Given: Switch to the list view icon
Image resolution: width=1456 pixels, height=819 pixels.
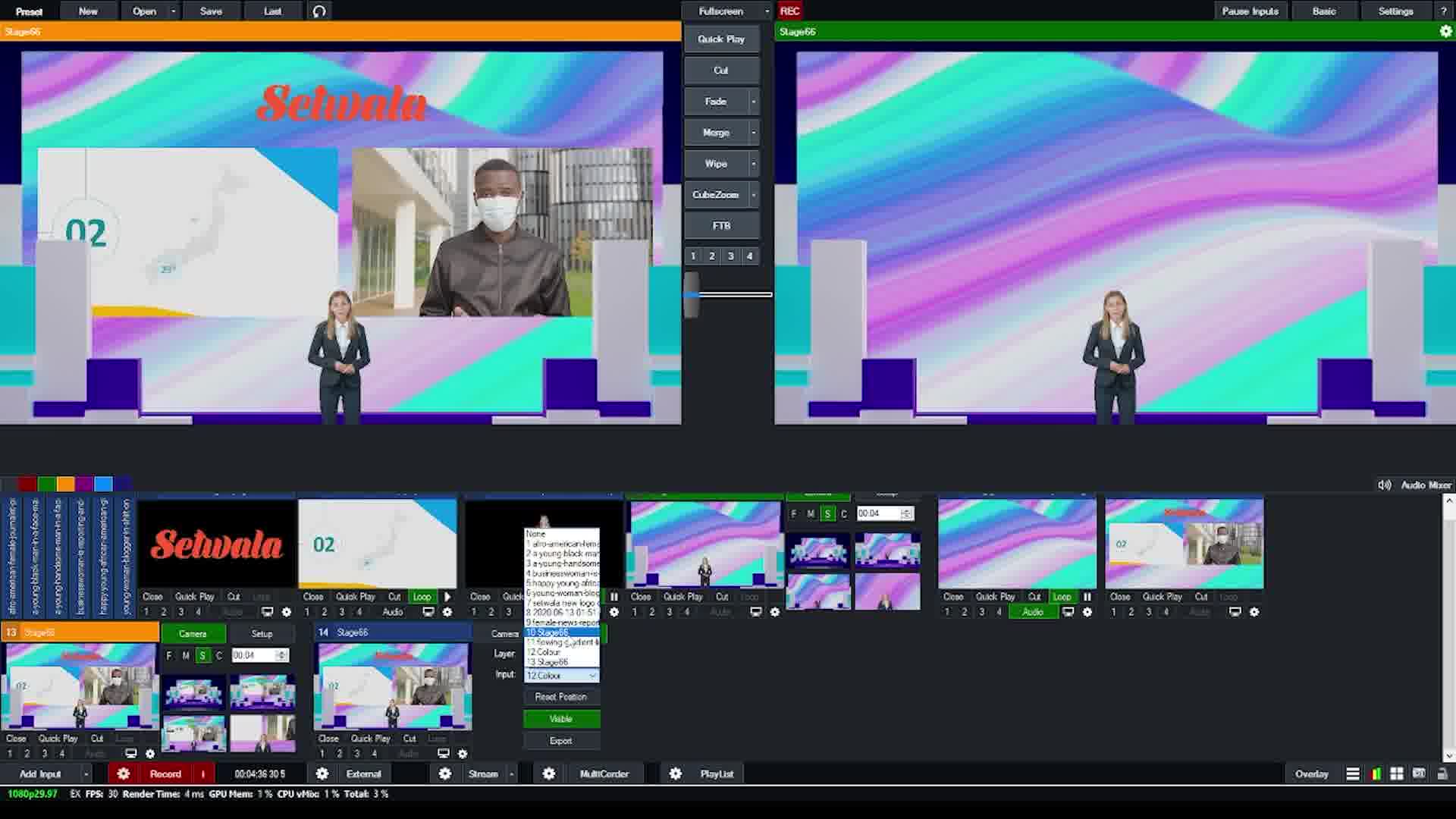Looking at the screenshot, I should tap(1353, 773).
